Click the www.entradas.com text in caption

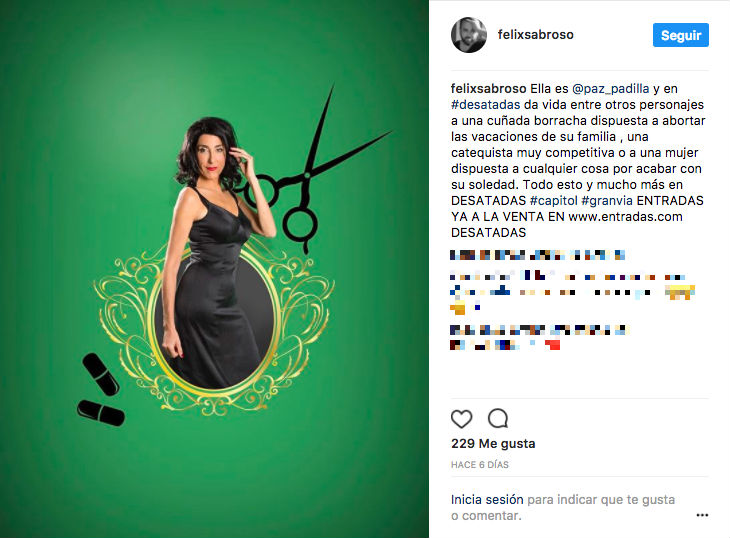[x=625, y=216]
